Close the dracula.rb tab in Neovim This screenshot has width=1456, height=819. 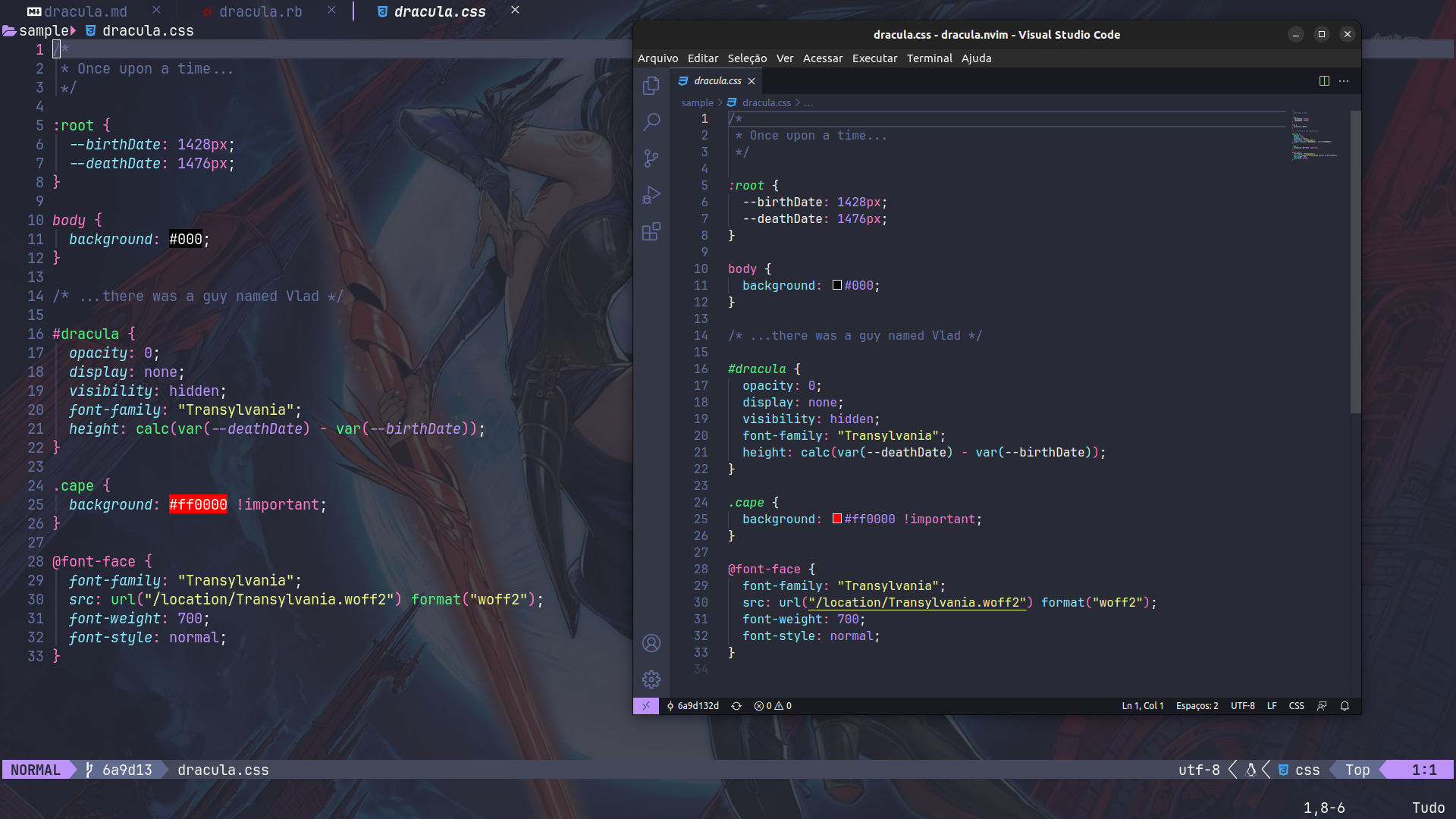click(331, 10)
